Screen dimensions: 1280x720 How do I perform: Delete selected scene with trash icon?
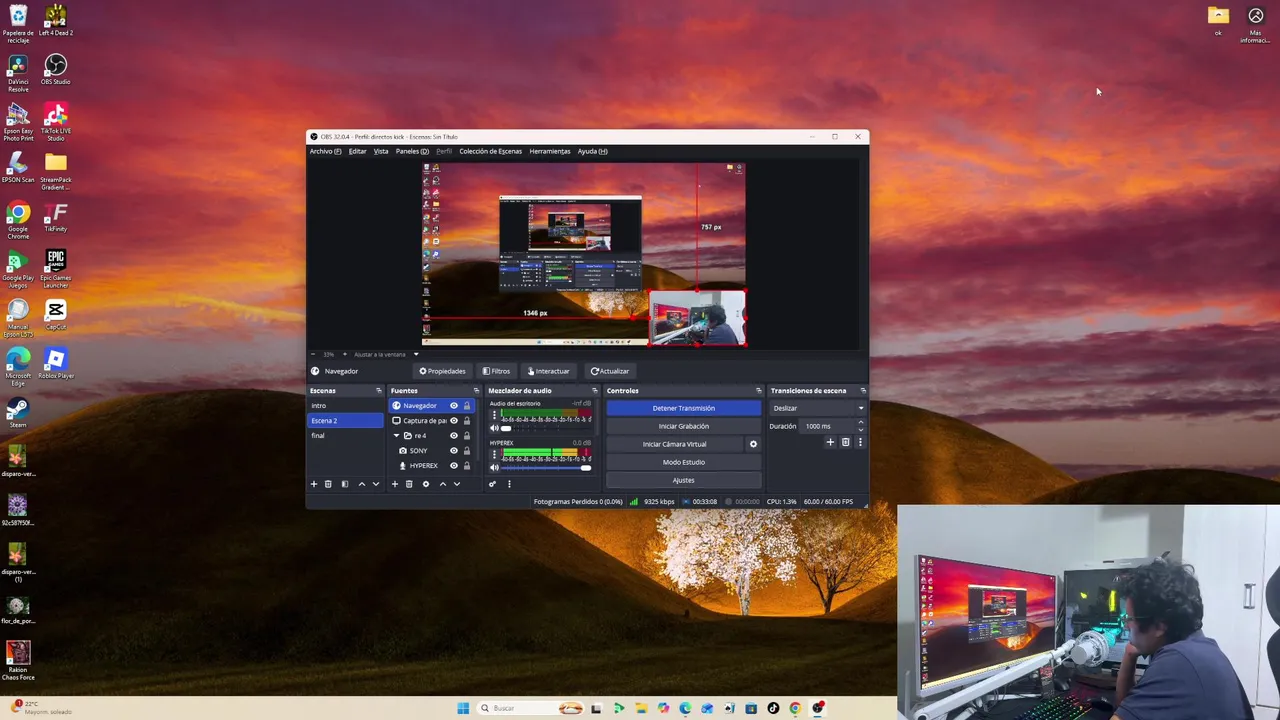point(328,484)
